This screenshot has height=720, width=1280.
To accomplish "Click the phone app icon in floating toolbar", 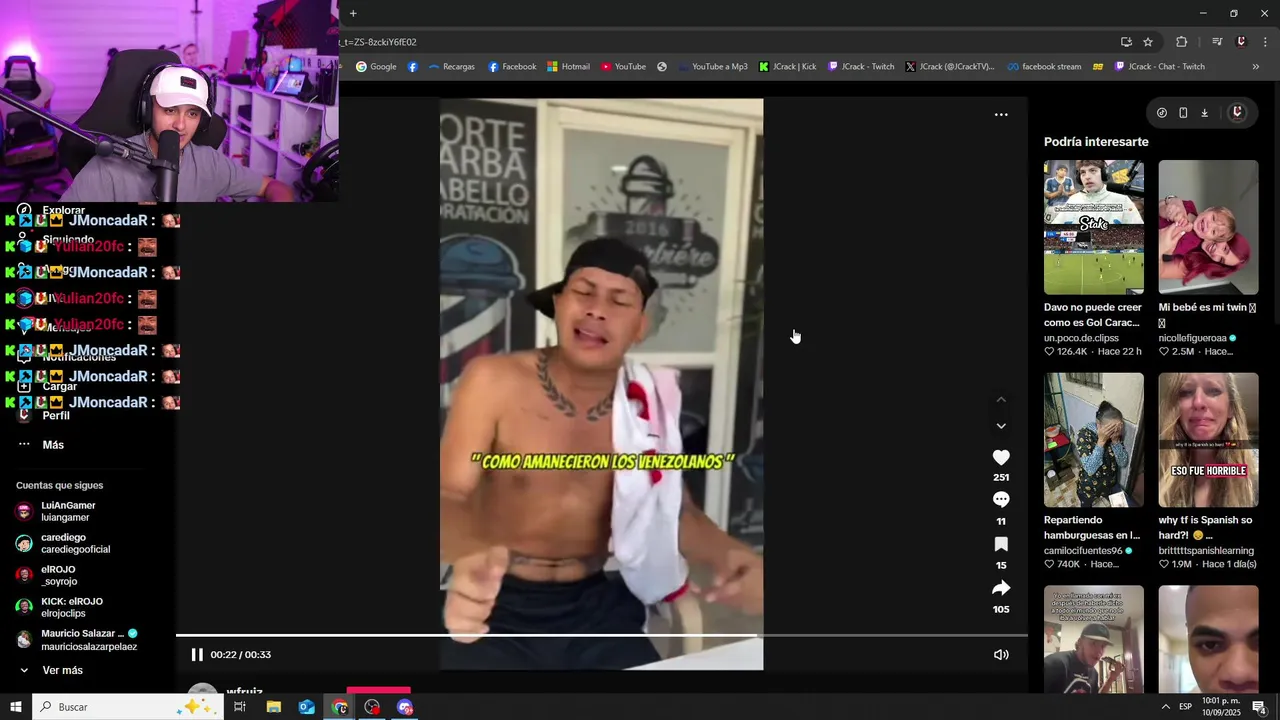I will (x=1183, y=113).
